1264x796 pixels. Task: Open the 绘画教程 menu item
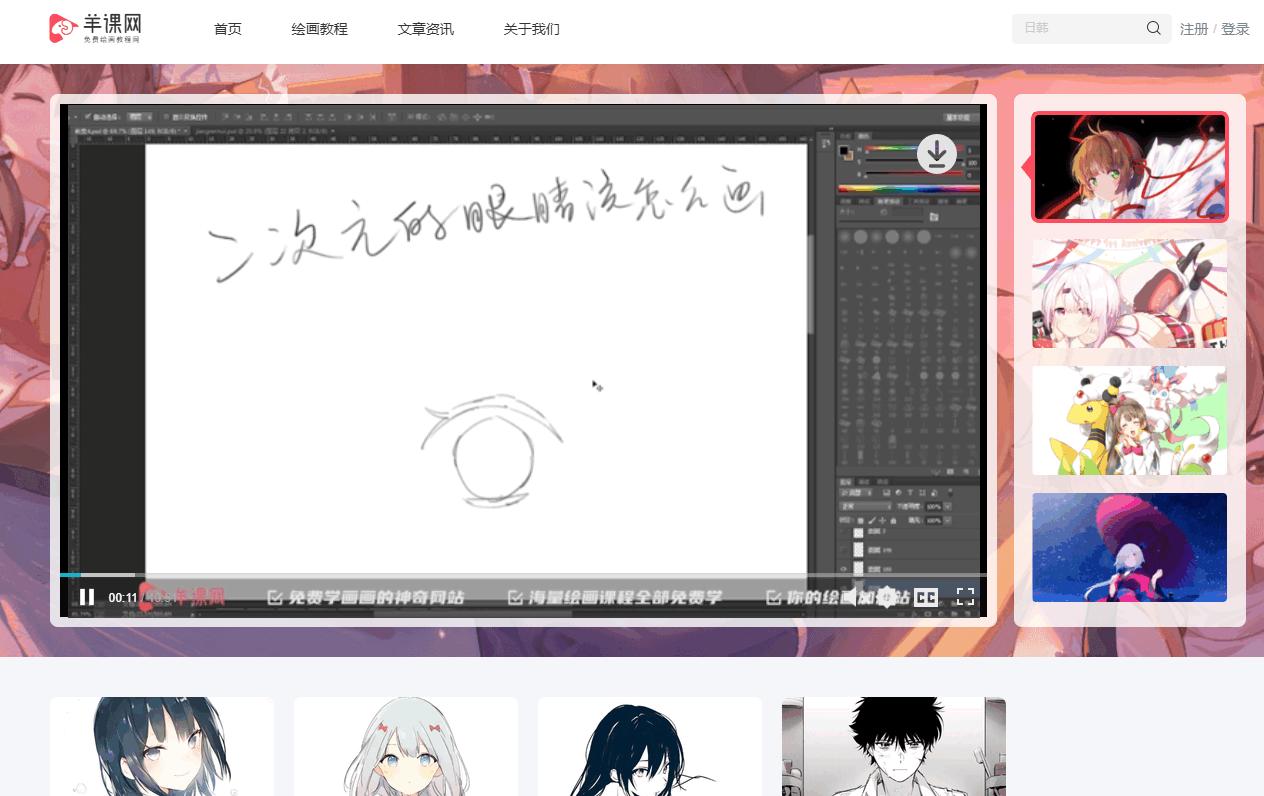pyautogui.click(x=320, y=29)
